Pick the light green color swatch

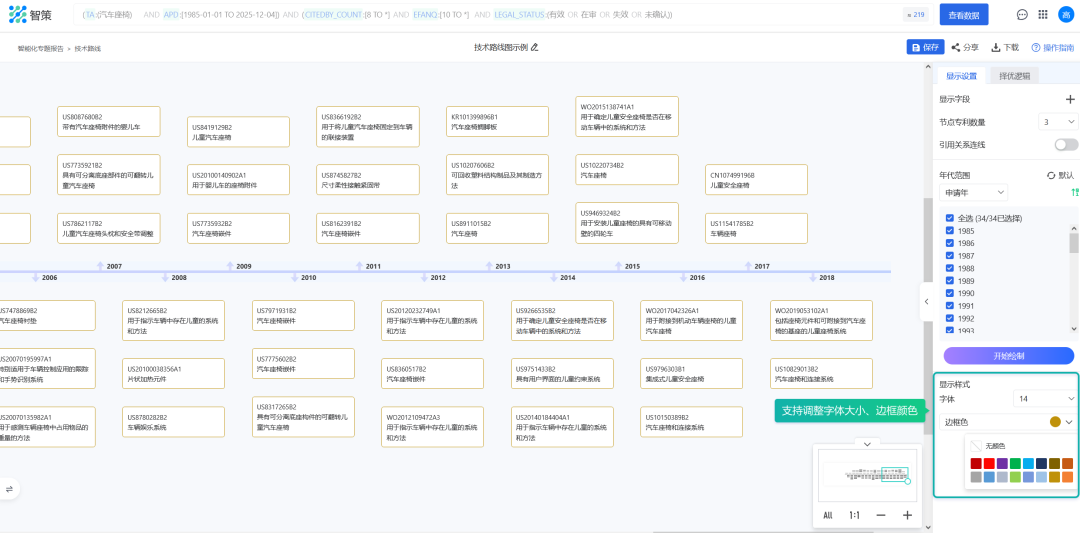pos(1015,477)
